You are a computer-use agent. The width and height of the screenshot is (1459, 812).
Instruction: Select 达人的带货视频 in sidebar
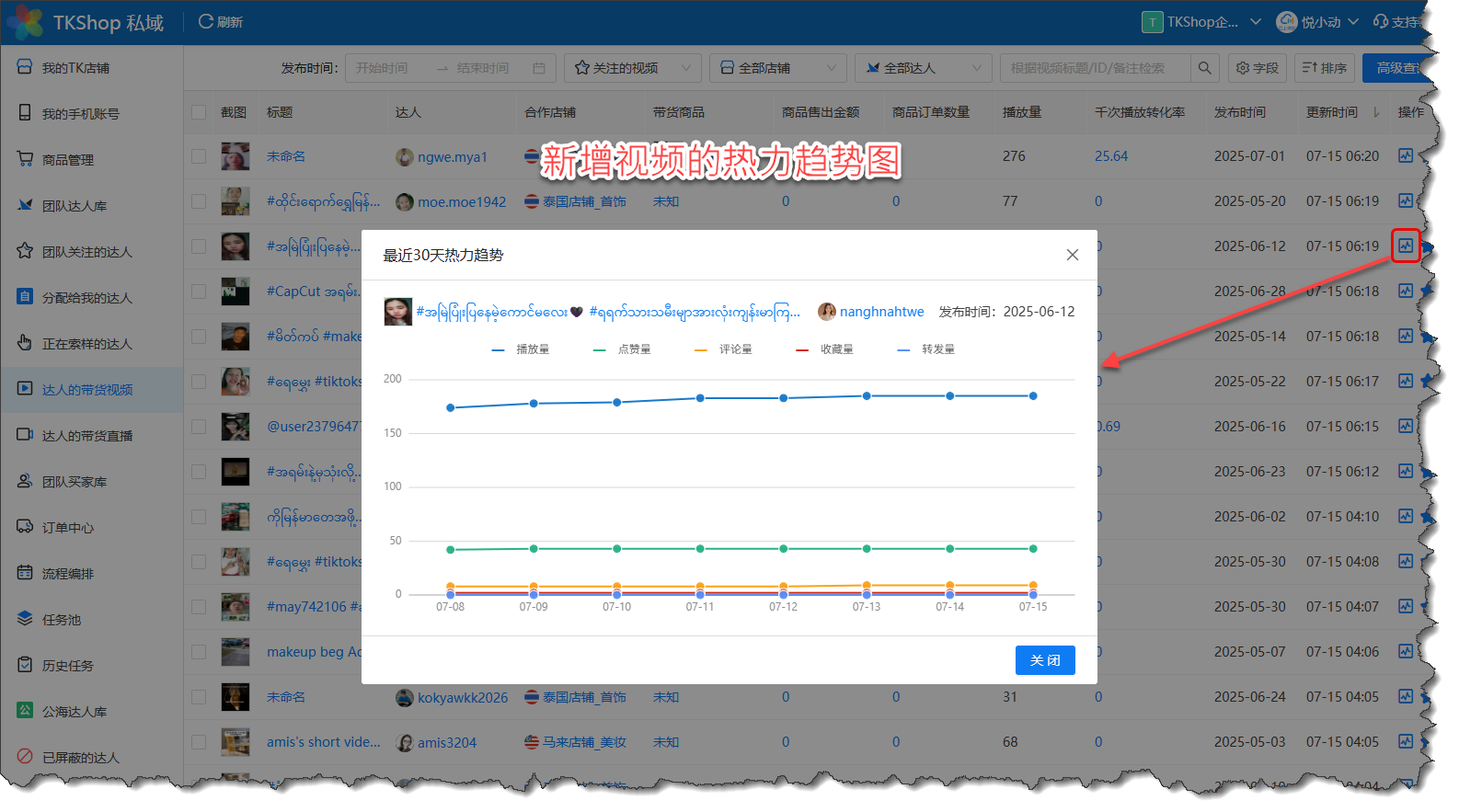pos(92,390)
